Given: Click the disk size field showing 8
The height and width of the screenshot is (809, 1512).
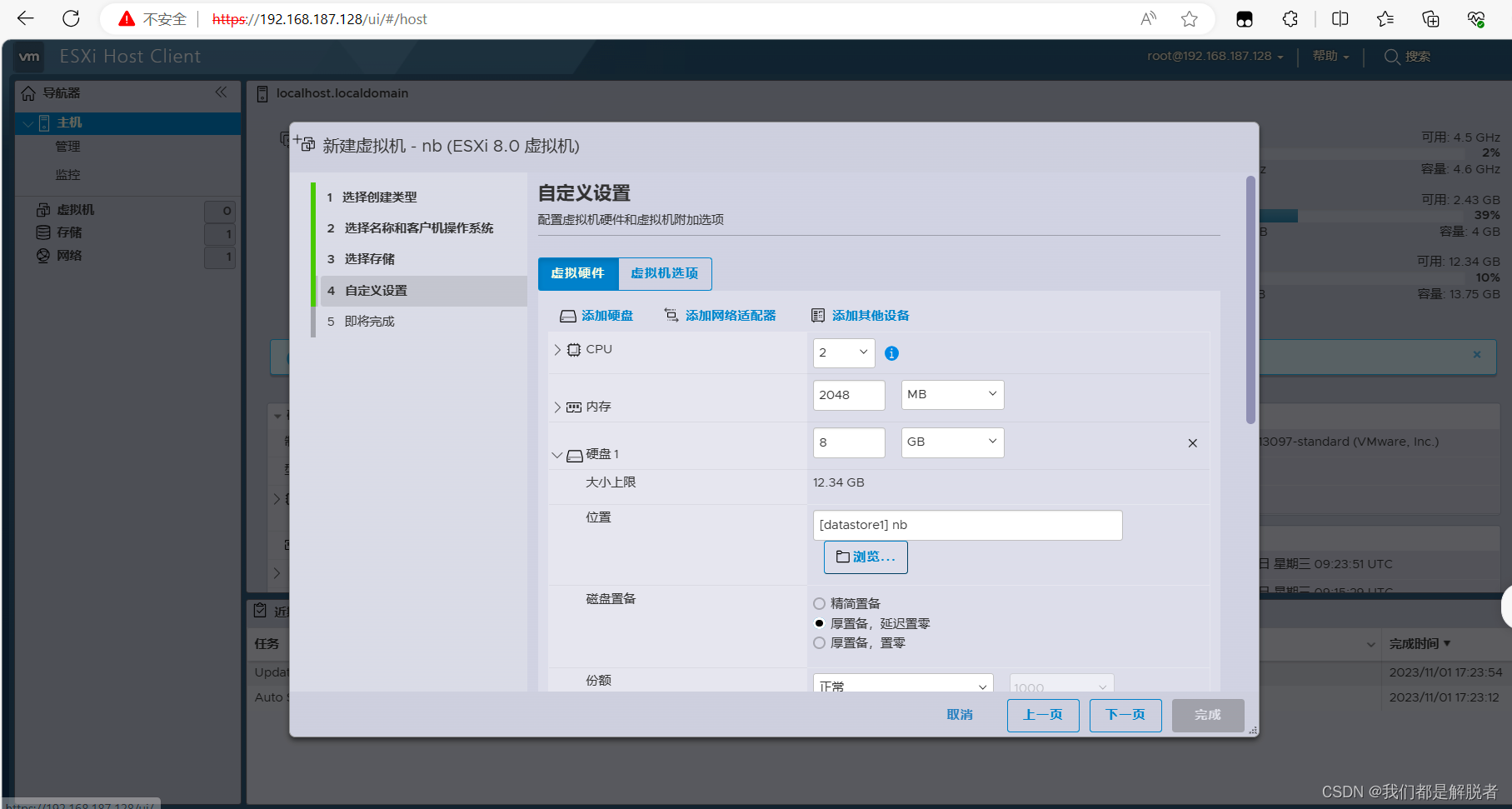Looking at the screenshot, I should point(849,442).
